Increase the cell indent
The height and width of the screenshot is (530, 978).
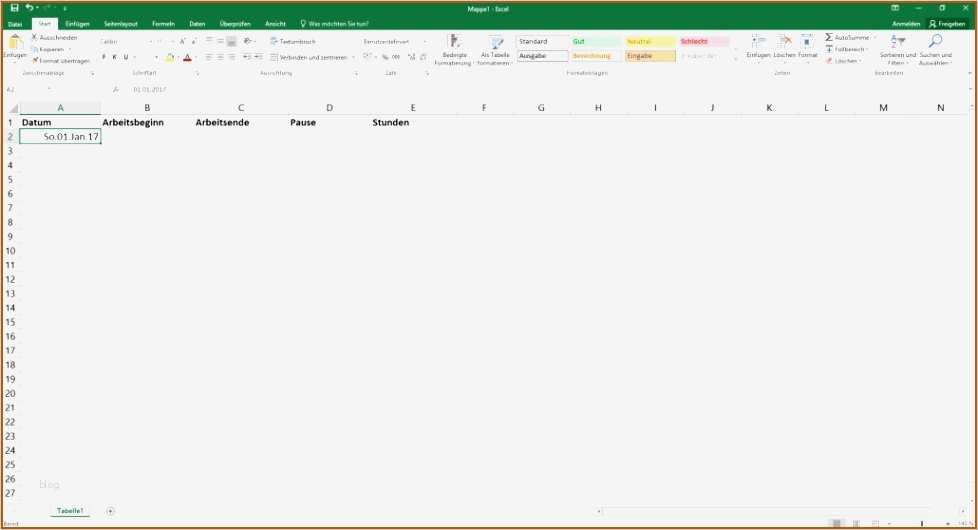(258, 57)
